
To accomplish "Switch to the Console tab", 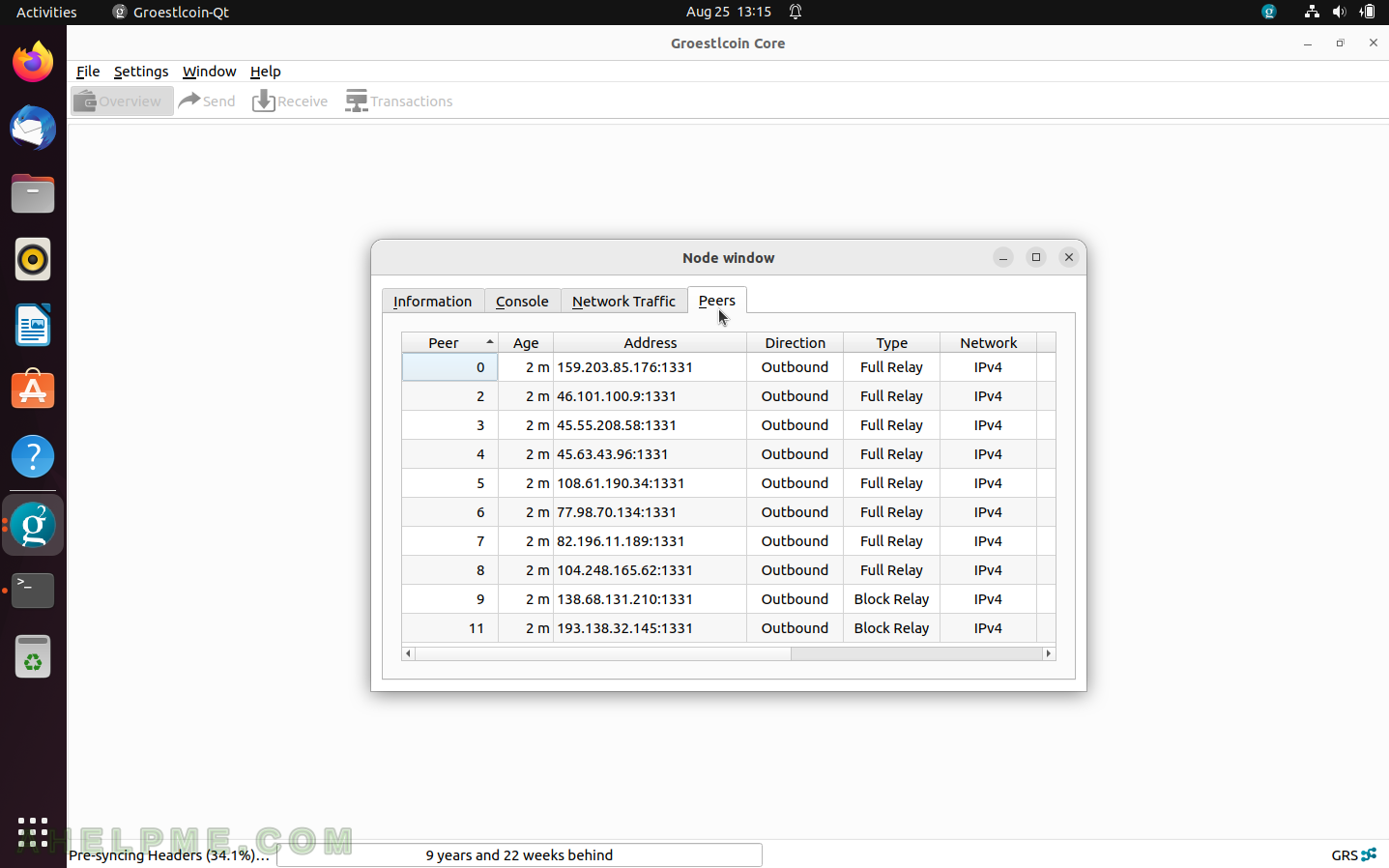I will [522, 302].
